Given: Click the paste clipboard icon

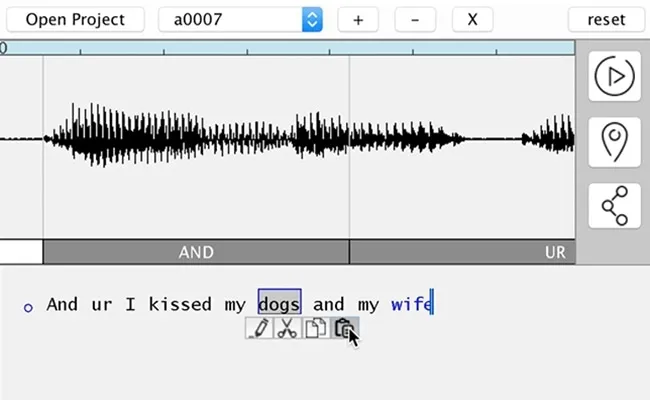Looking at the screenshot, I should [x=343, y=328].
